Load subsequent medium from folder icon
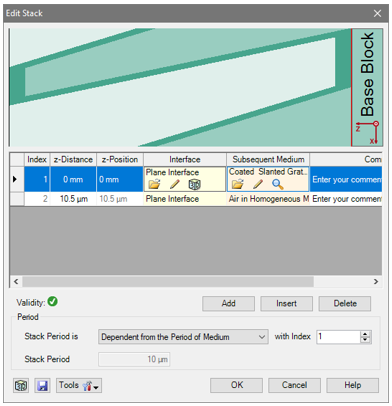The image size is (392, 406). pyautogui.click(x=237, y=184)
